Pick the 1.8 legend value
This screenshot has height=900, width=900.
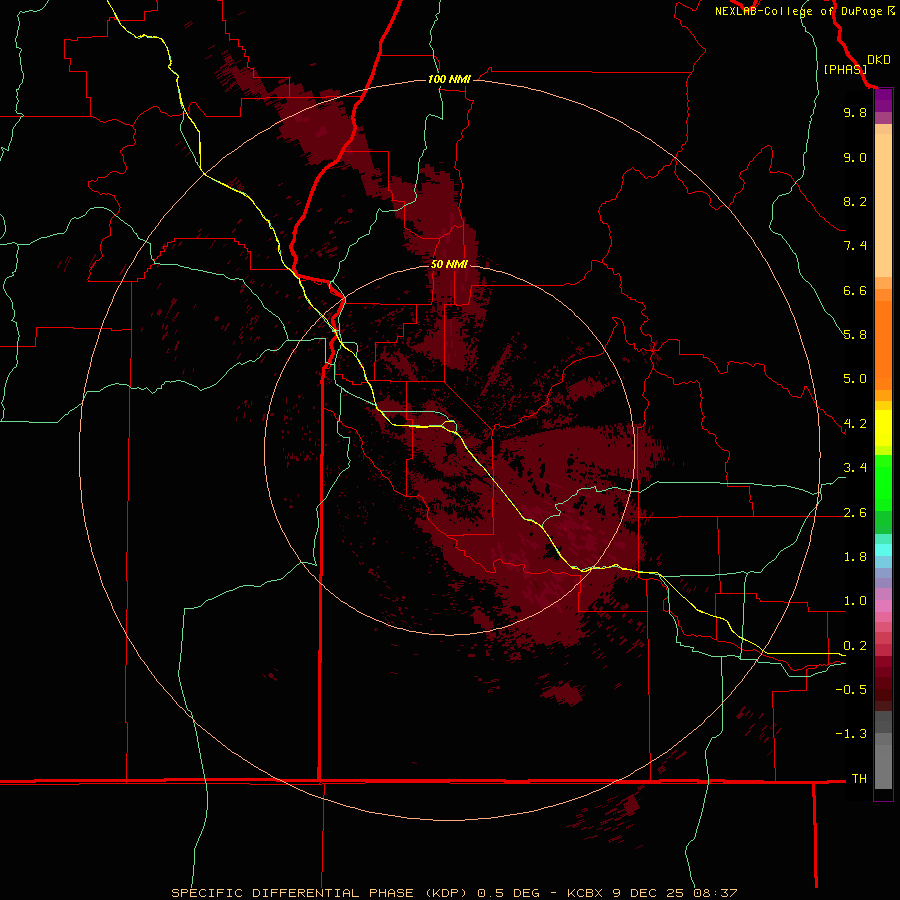tap(855, 557)
